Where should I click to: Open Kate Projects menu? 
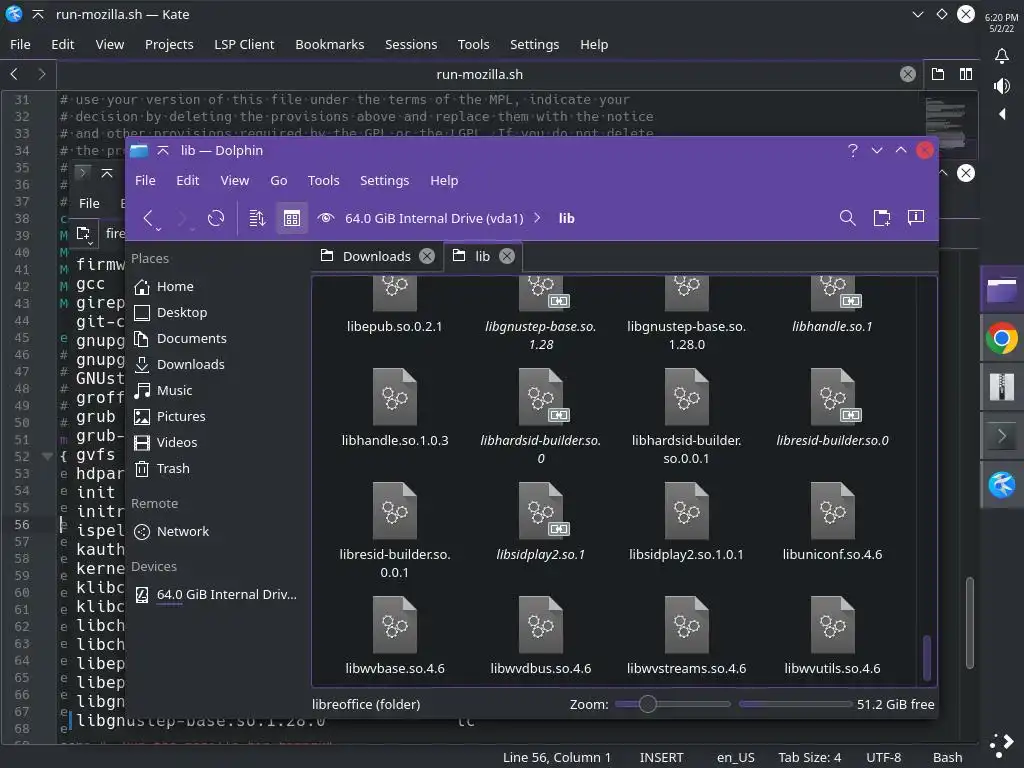(x=169, y=44)
